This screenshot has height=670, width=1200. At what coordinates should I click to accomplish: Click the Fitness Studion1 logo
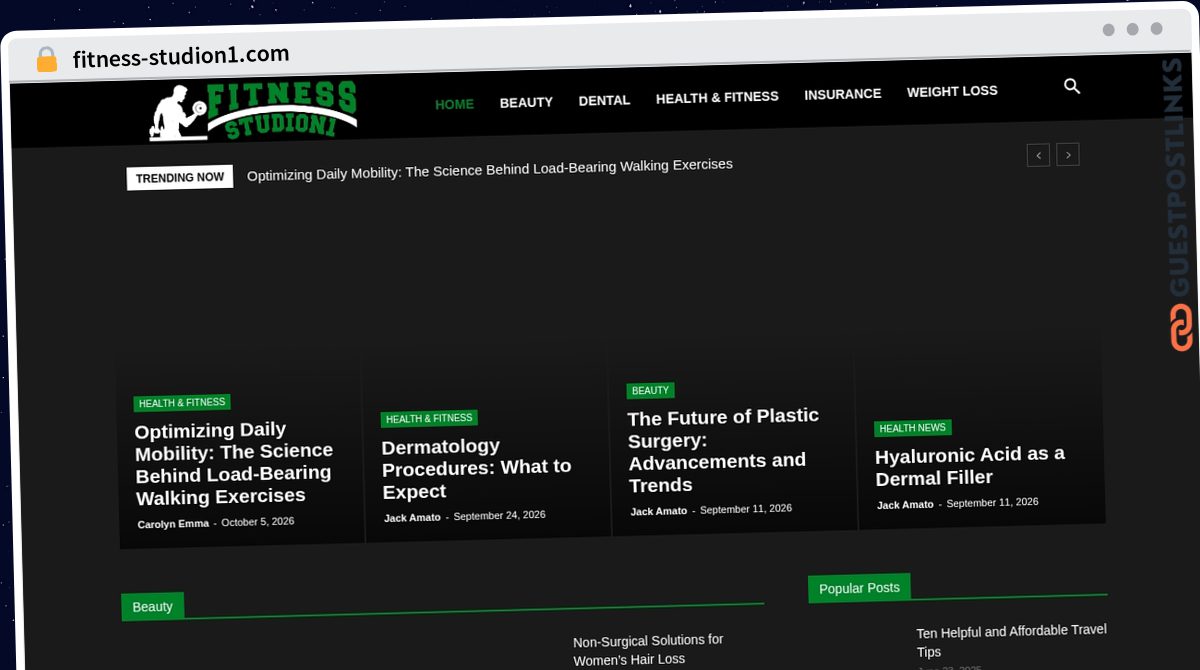point(253,110)
